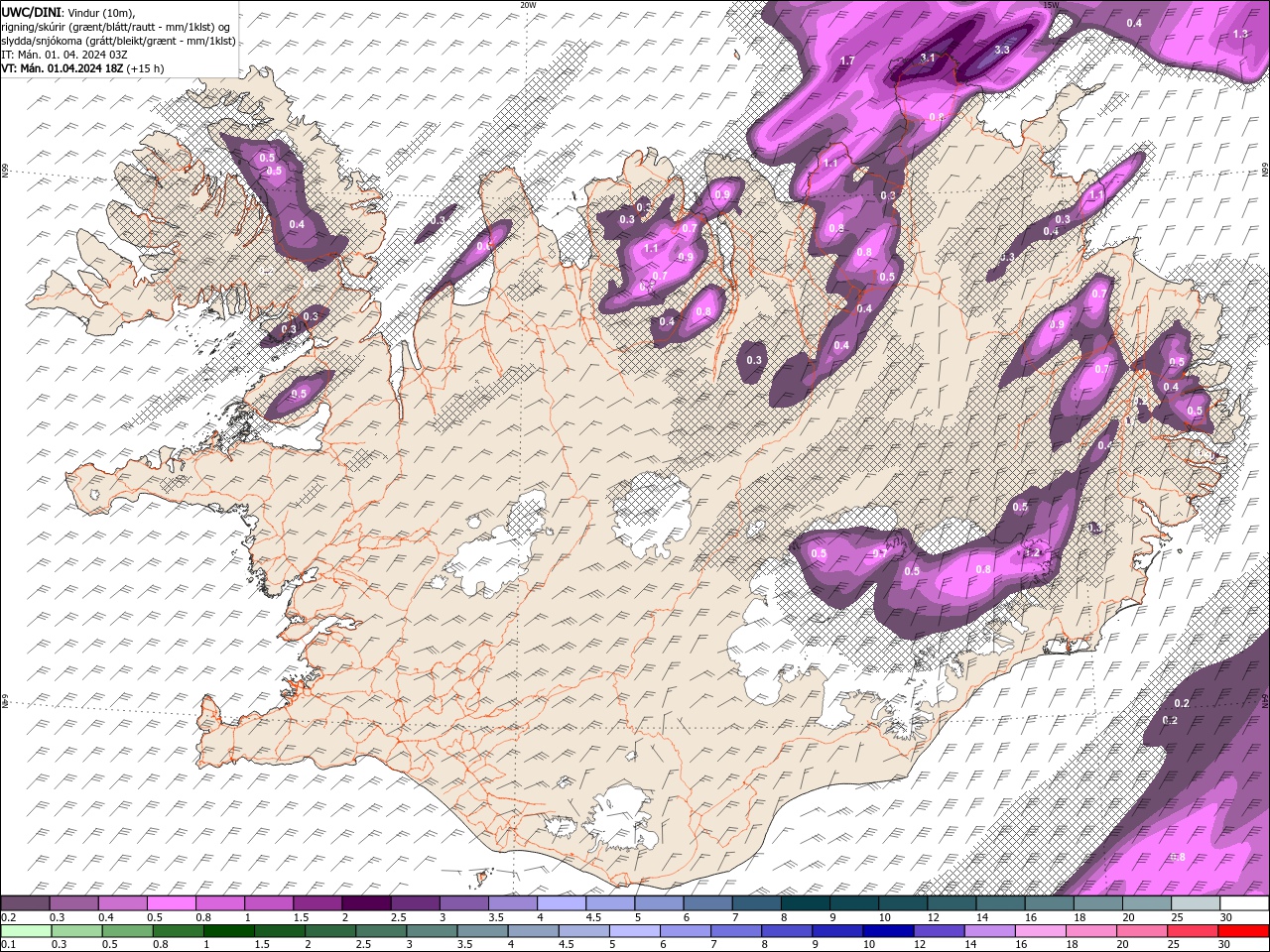Click the '15W' longitude label at top

(1051, 5)
